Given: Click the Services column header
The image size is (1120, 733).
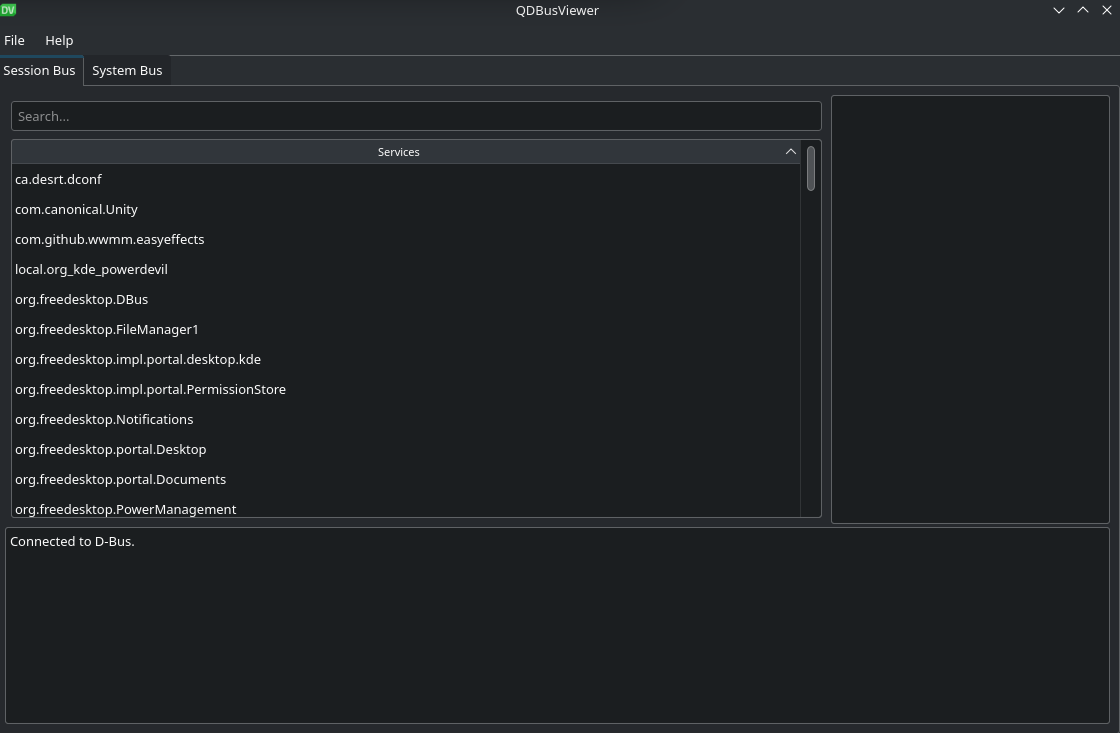Looking at the screenshot, I should pos(398,152).
